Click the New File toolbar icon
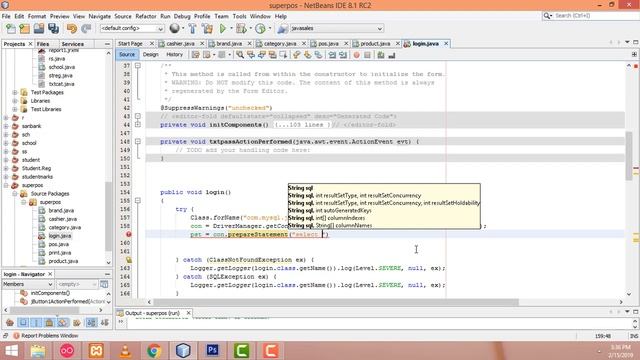The image size is (640, 360). click(11, 29)
